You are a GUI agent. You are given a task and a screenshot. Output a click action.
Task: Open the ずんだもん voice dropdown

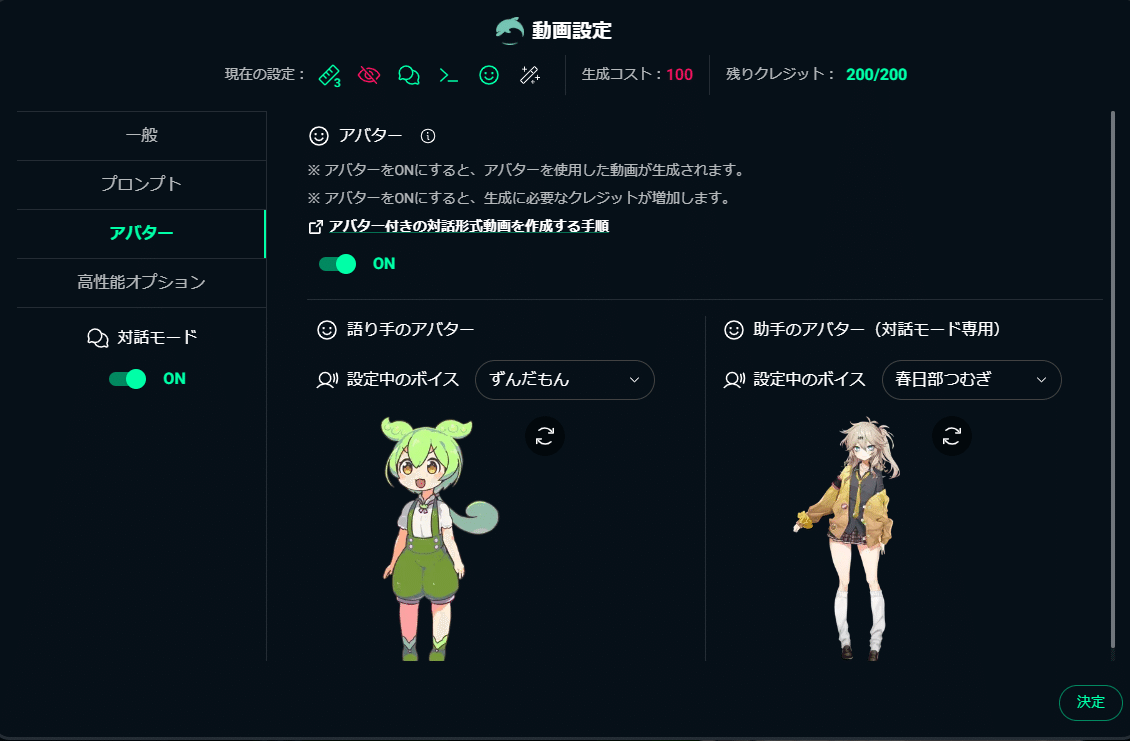[x=564, y=379]
